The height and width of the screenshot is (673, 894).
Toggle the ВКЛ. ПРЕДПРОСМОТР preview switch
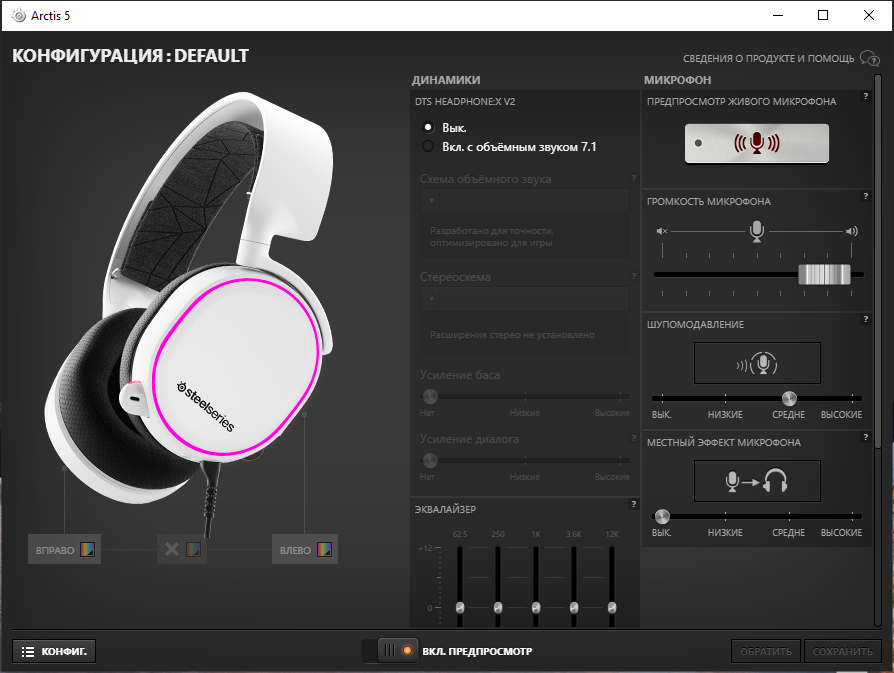pos(390,651)
